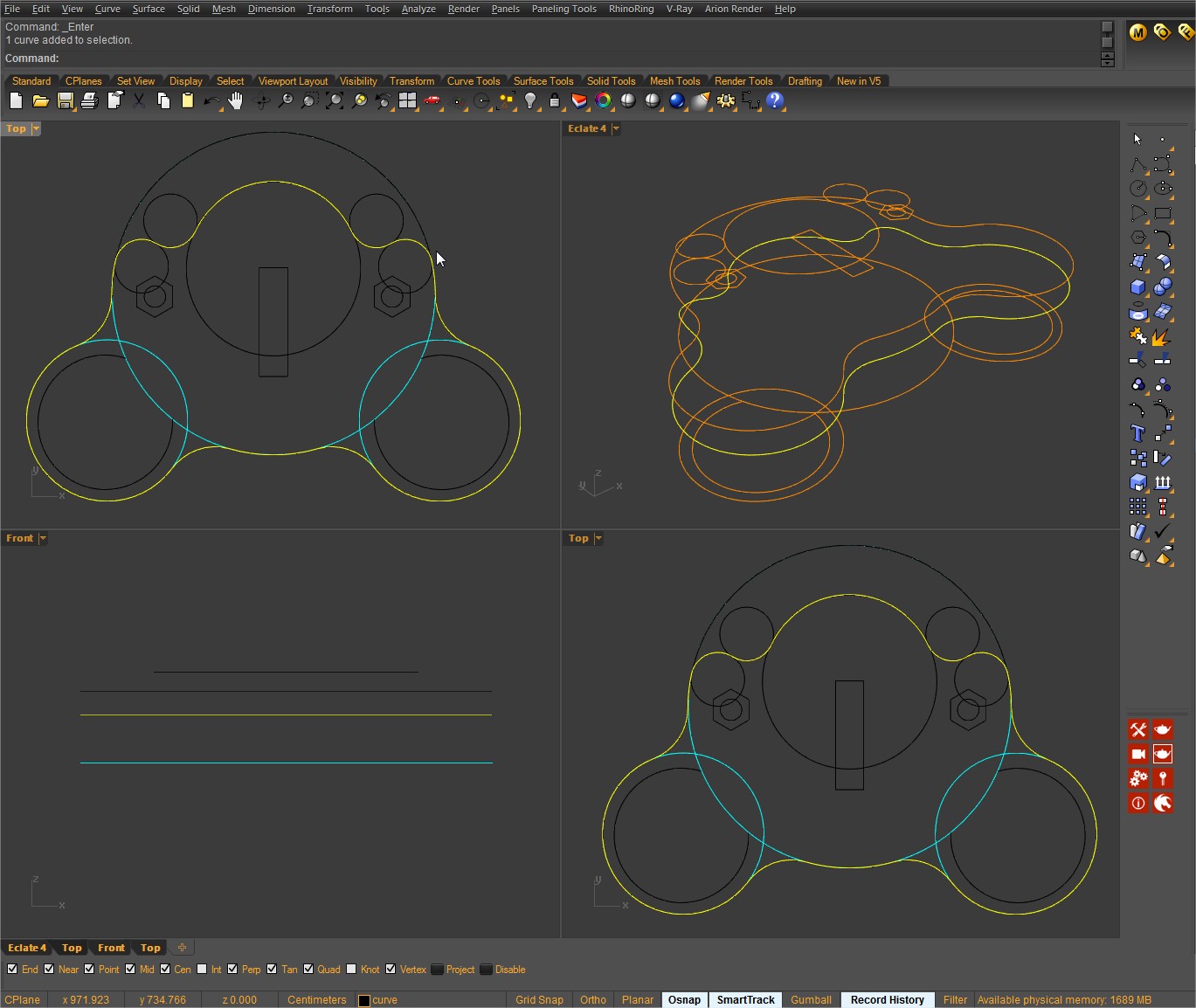
Task: Toggle the End osnap checkbox
Action: tap(12, 969)
